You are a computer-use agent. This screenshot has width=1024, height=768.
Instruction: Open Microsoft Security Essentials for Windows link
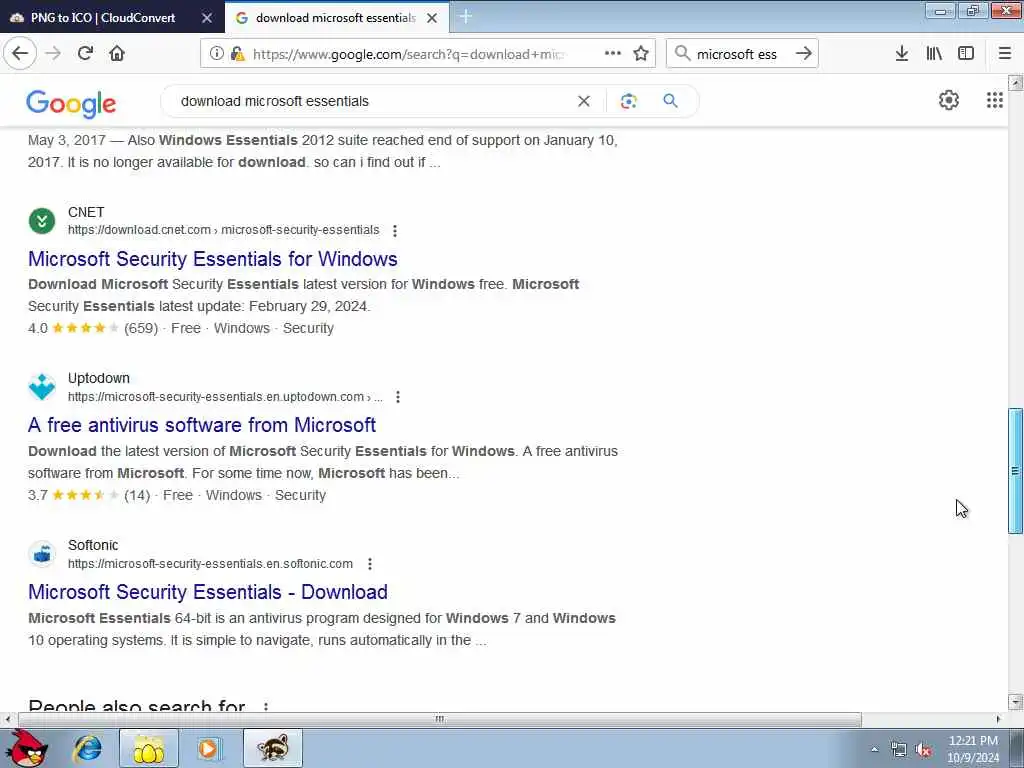[213, 259]
